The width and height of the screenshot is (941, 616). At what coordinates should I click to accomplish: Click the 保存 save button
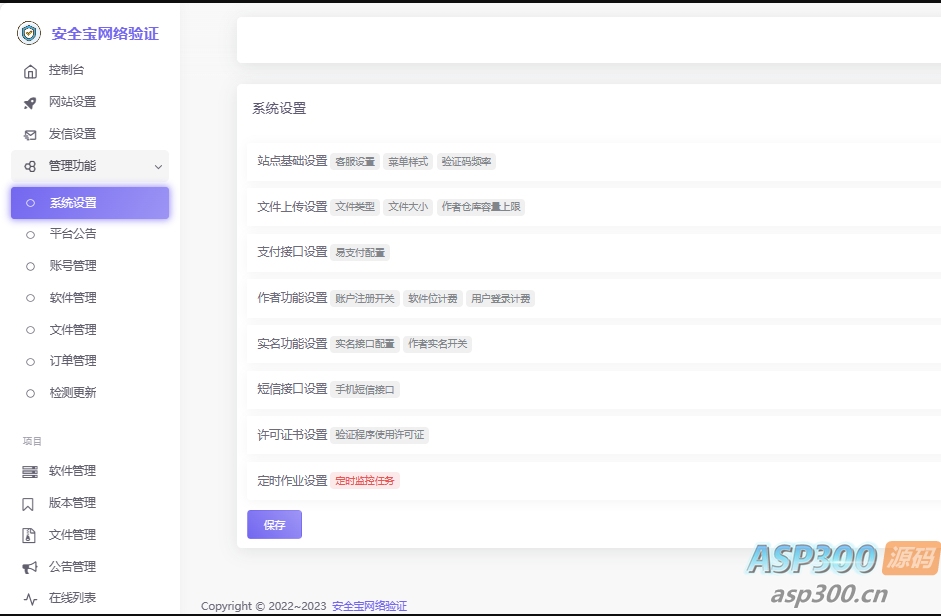pyautogui.click(x=274, y=524)
